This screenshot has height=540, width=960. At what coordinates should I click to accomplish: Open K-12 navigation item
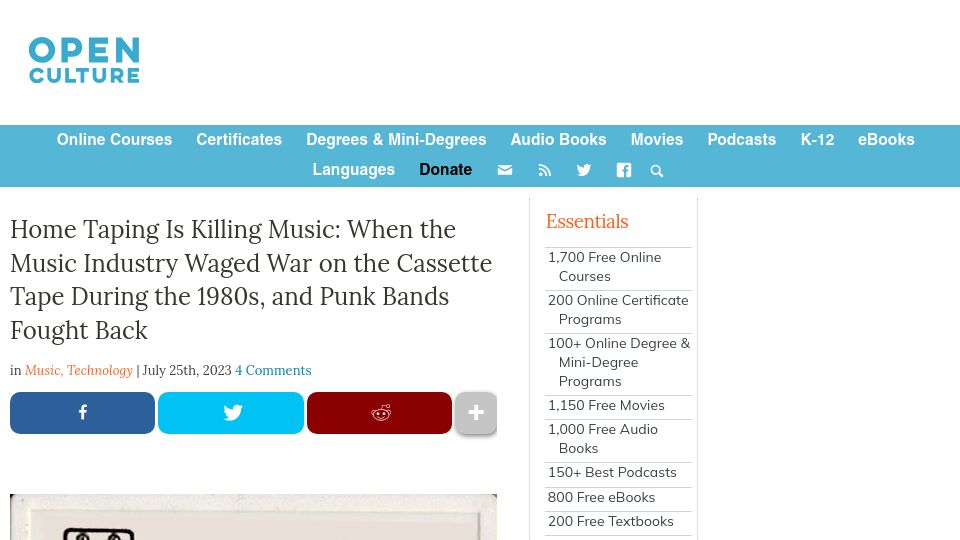[817, 140]
